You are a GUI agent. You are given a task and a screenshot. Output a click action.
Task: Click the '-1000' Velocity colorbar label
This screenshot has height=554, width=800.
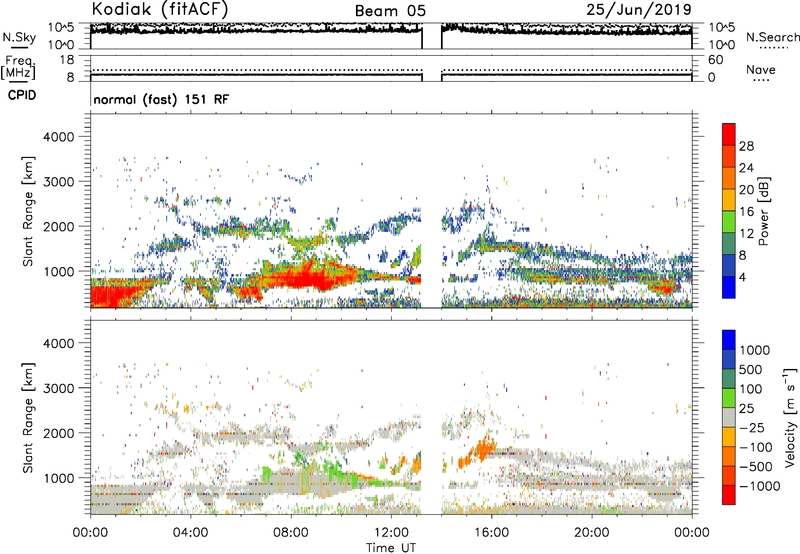tap(760, 486)
